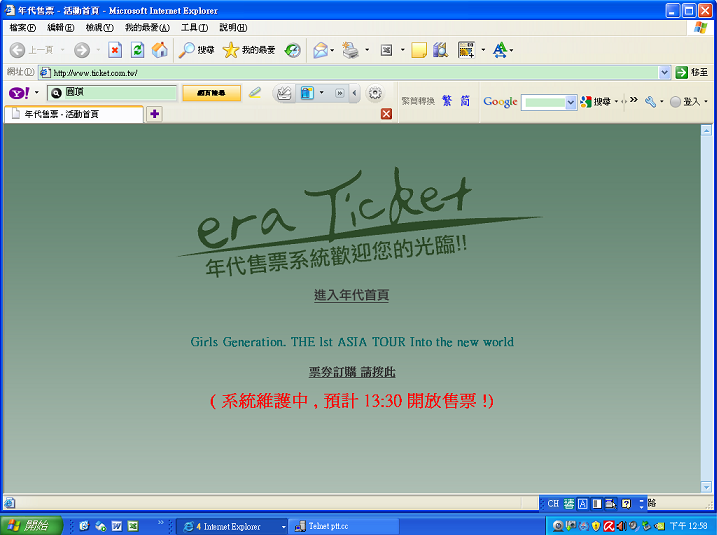Click the Girls Generation ASIA TOUR text
The height and width of the screenshot is (535, 717).
coord(352,342)
